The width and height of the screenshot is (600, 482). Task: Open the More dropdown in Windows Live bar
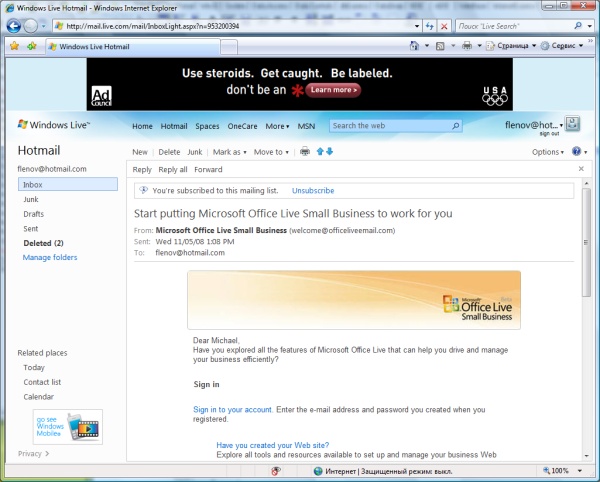(277, 126)
